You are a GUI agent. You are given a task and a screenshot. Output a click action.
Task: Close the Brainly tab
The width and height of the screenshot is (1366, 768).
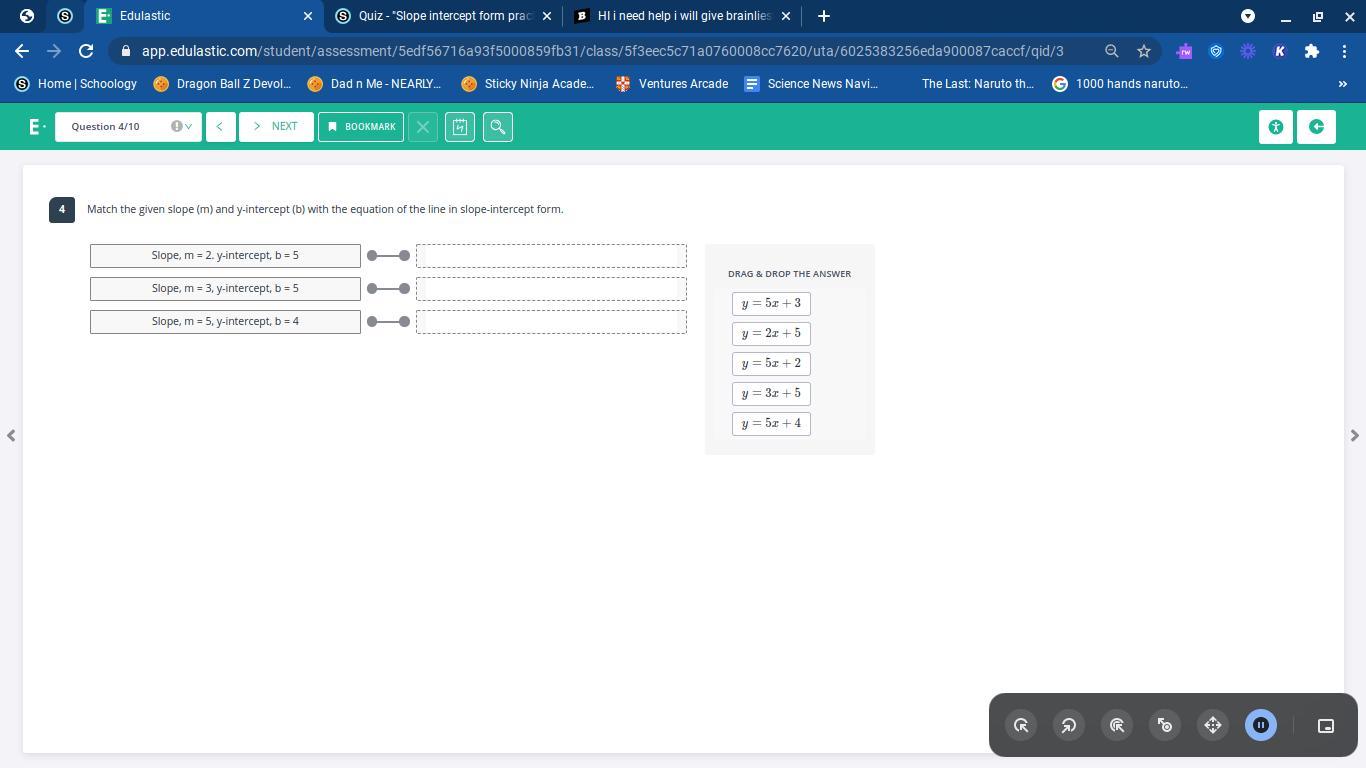tap(786, 16)
